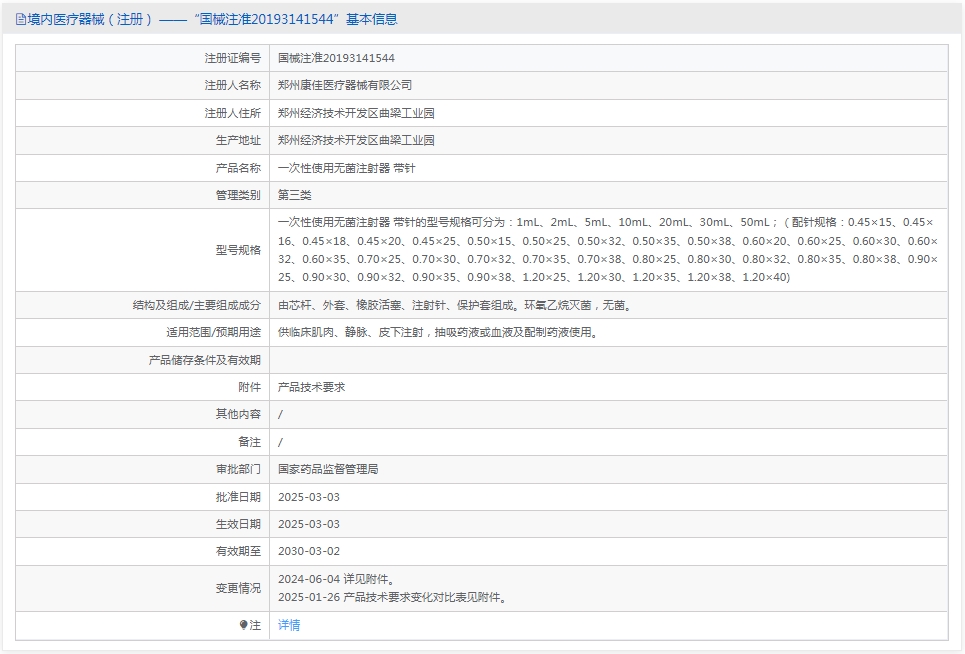Click the document icon beside the page title
Screen dimensions: 965x654
(20, 20)
